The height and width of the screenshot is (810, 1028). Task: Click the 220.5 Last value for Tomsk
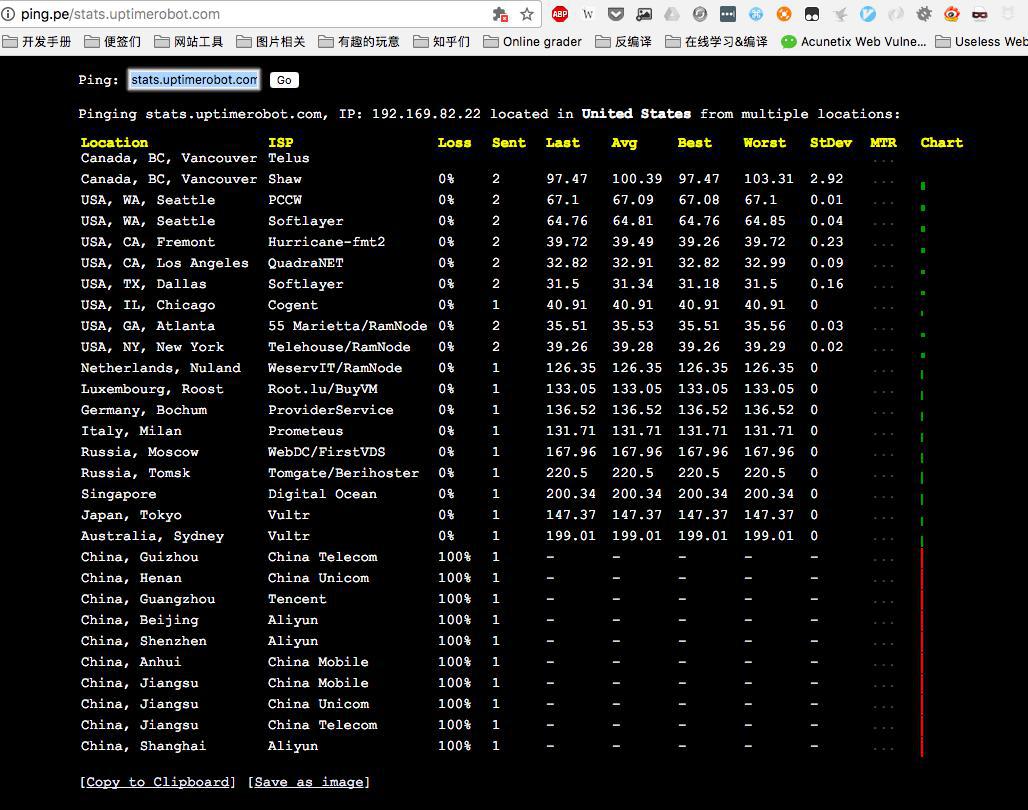(566, 473)
